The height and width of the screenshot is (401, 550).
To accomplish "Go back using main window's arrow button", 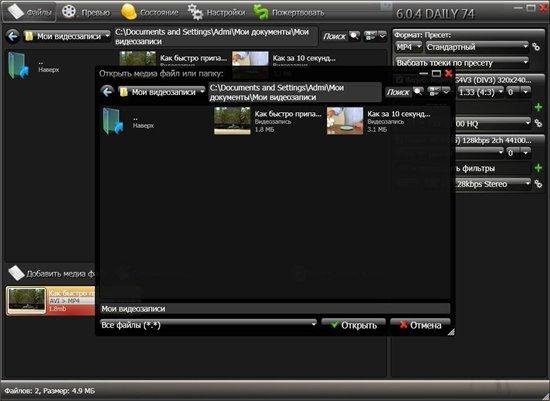I will pos(13,36).
